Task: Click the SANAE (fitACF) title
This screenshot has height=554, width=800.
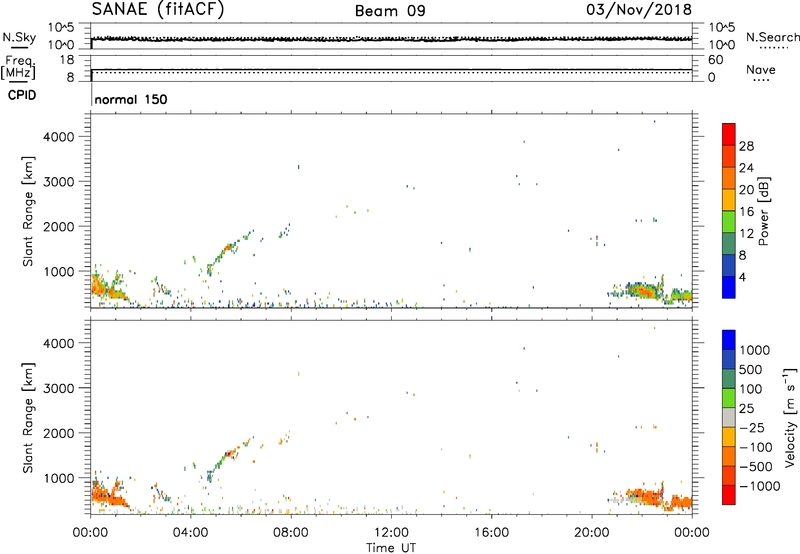Action: point(158,9)
